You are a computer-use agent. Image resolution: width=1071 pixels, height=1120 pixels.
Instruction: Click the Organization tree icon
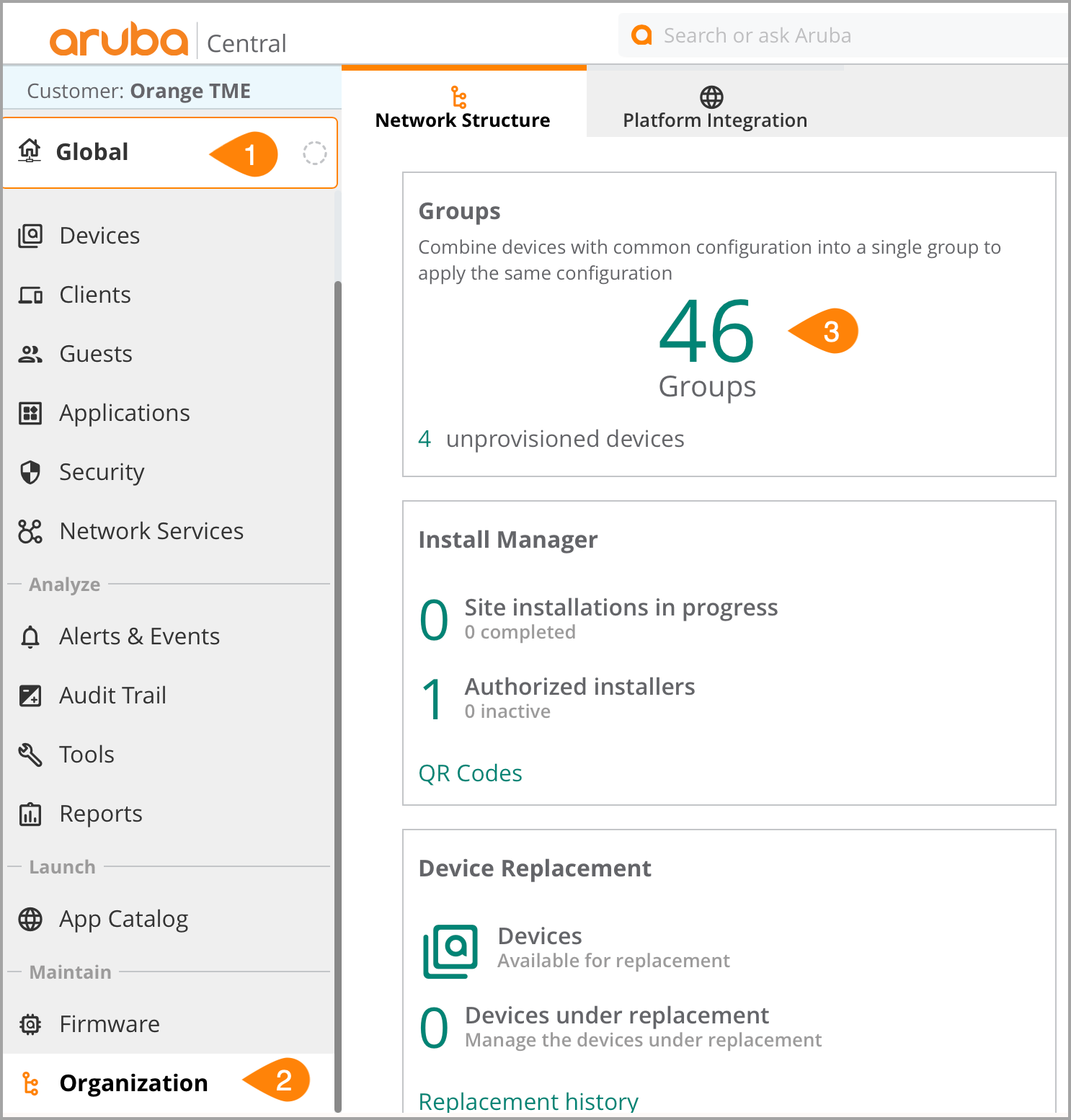[x=30, y=1083]
